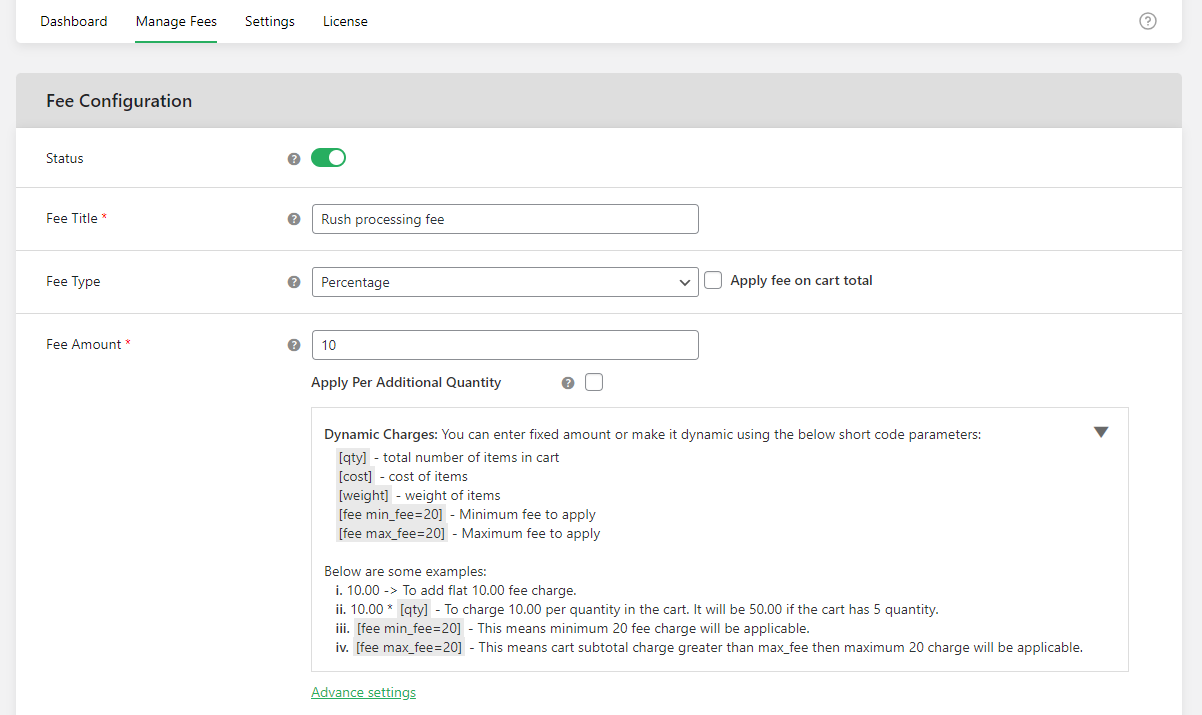This screenshot has width=1202, height=715.
Task: Focus the Fee Amount input field
Action: click(505, 345)
